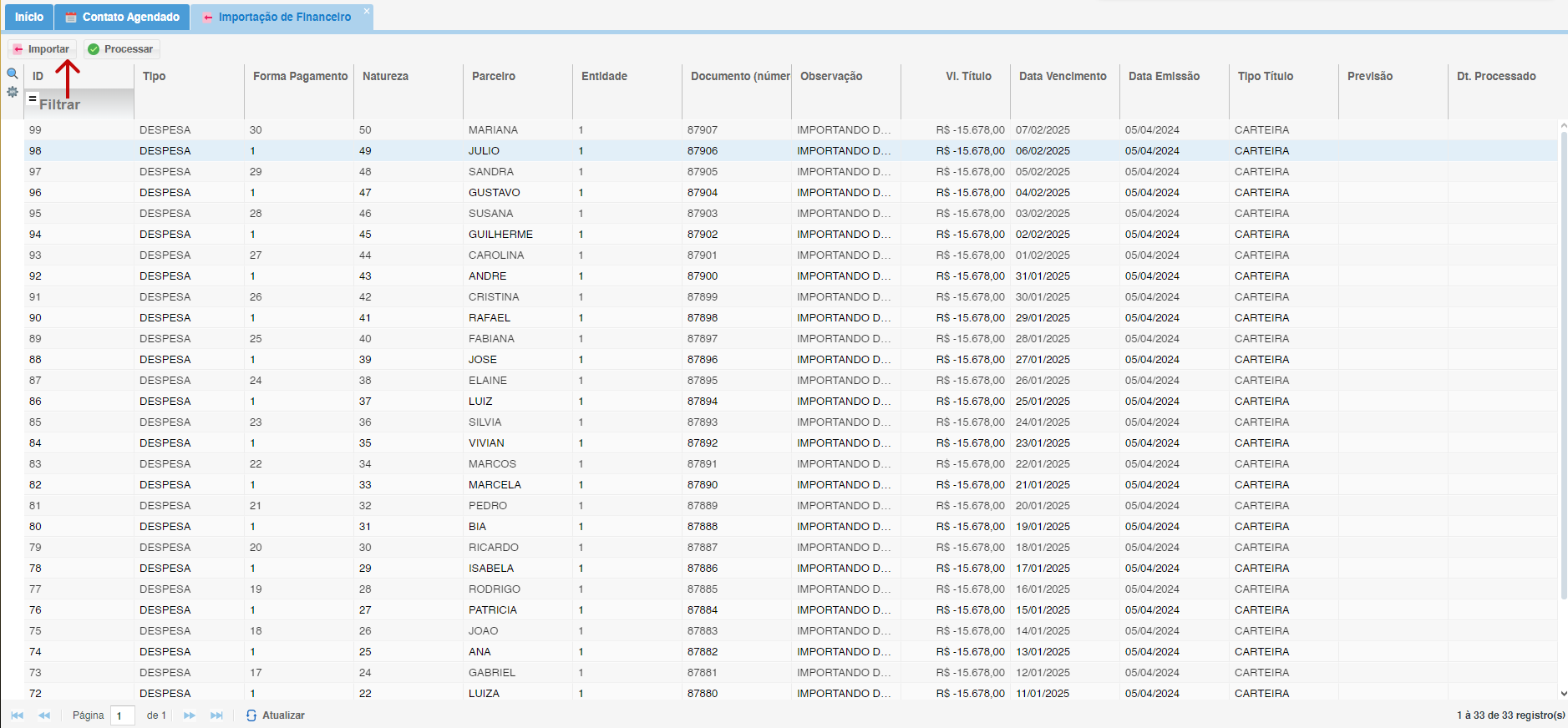
Task: Close the Importação de Financeiro tab
Action: (366, 11)
